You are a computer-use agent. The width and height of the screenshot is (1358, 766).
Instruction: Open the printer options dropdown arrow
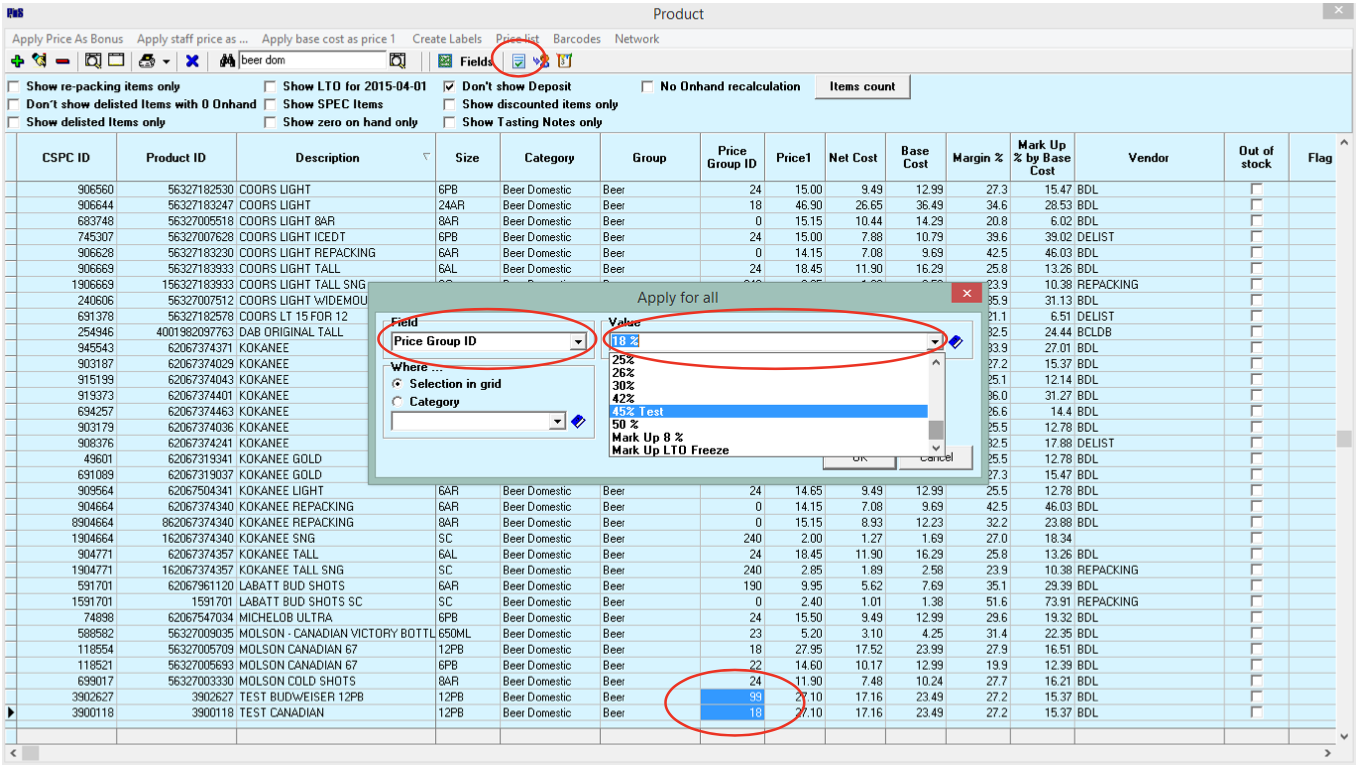click(166, 62)
